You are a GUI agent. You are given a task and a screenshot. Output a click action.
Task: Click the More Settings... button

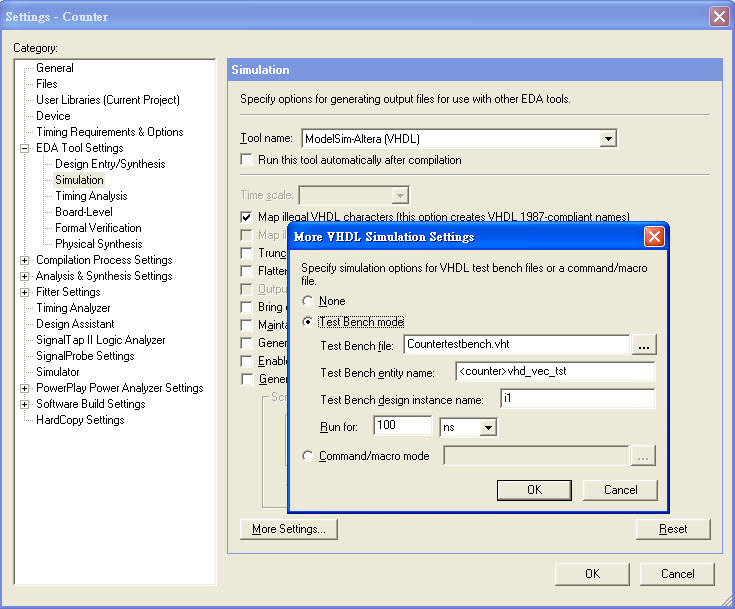click(289, 529)
